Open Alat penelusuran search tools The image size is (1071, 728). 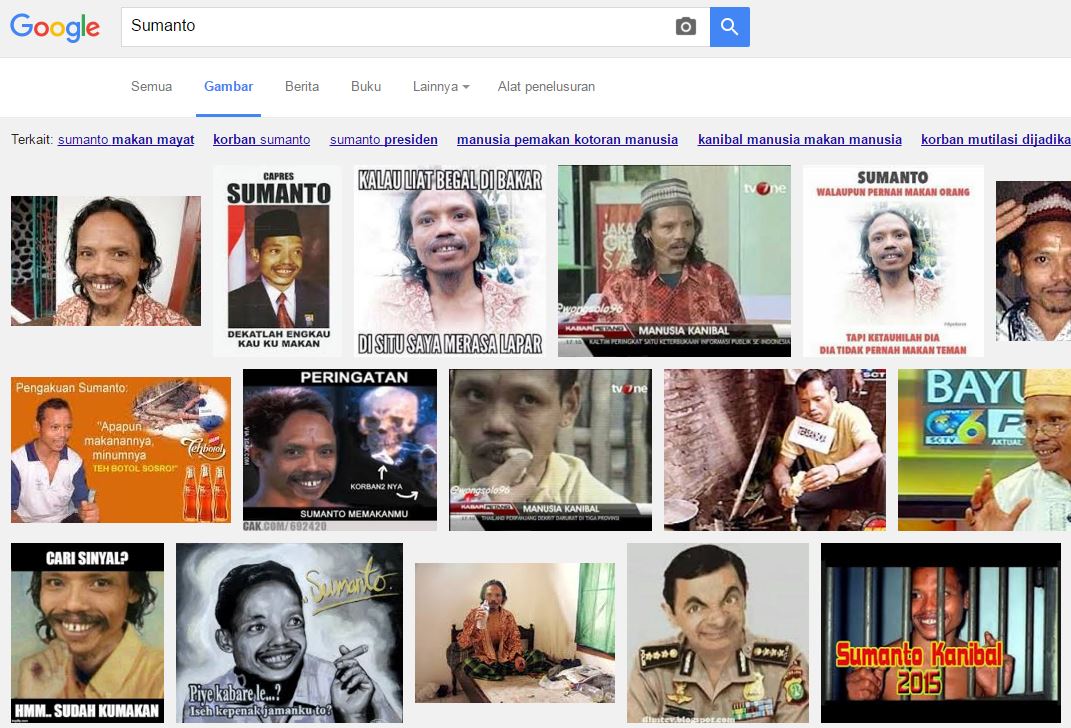(546, 87)
